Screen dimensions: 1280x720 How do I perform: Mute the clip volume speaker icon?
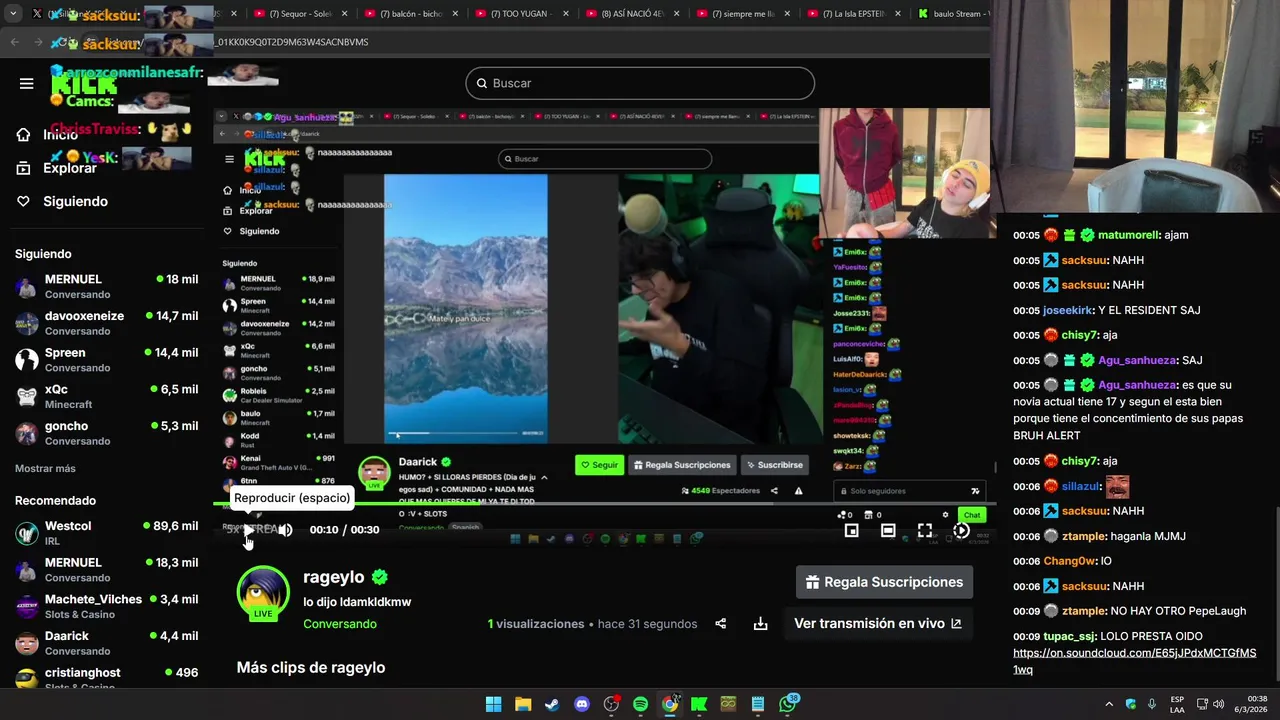pyautogui.click(x=285, y=530)
